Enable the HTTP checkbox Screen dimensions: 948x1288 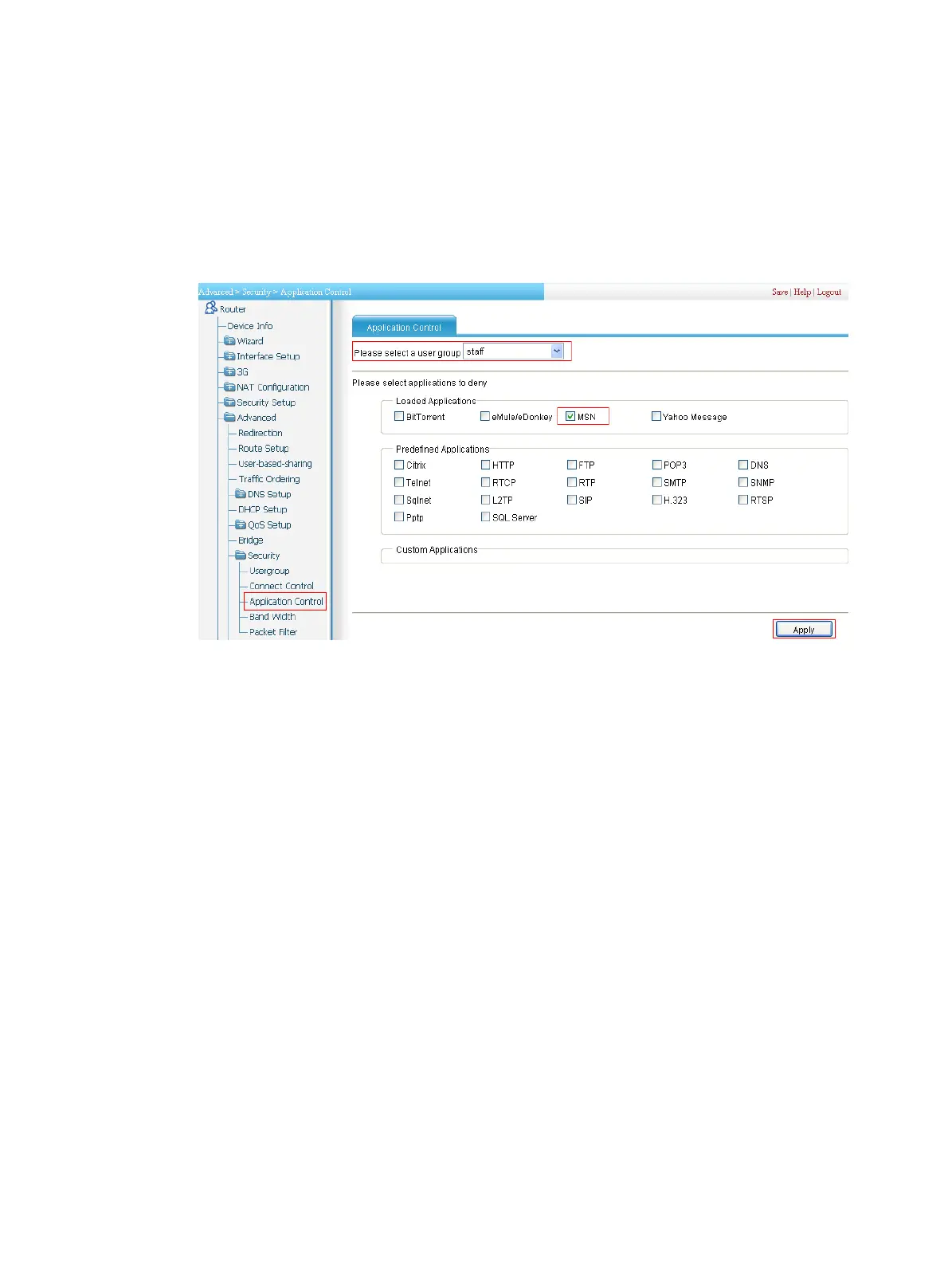coord(485,465)
